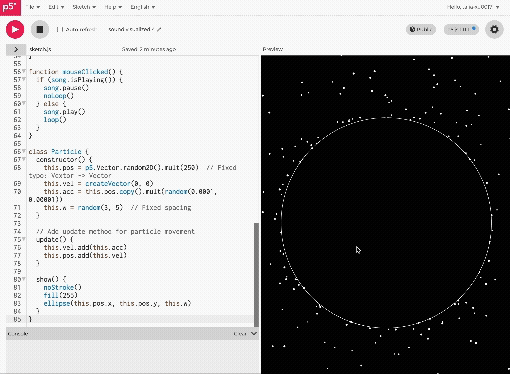Open the editor settings gear
Image resolution: width=510 pixels, height=374 pixels.
tap(494, 29)
